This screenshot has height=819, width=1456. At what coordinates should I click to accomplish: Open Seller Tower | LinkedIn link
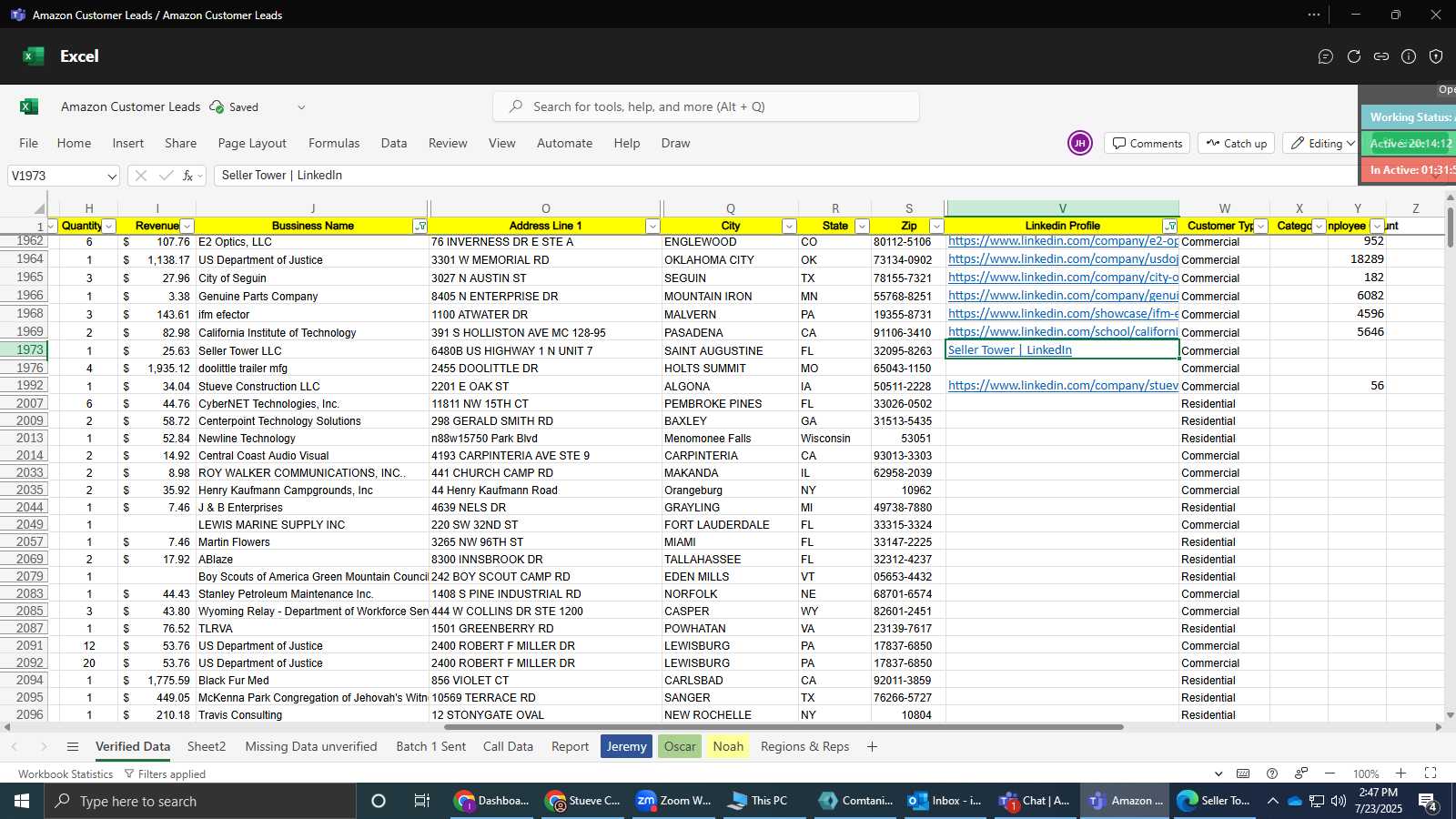point(1010,350)
